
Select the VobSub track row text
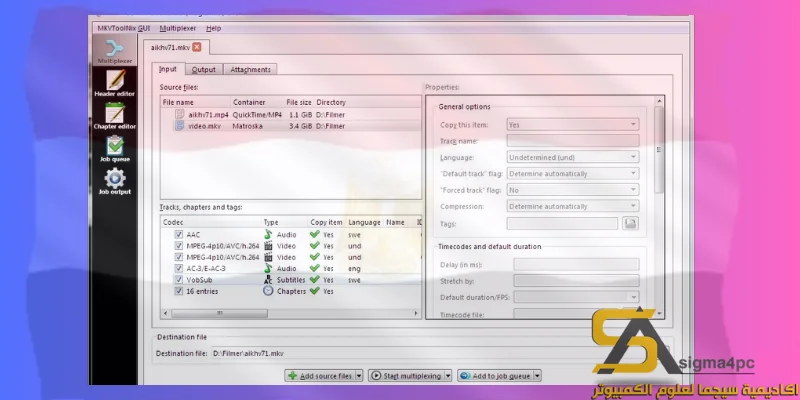pyautogui.click(x=199, y=280)
